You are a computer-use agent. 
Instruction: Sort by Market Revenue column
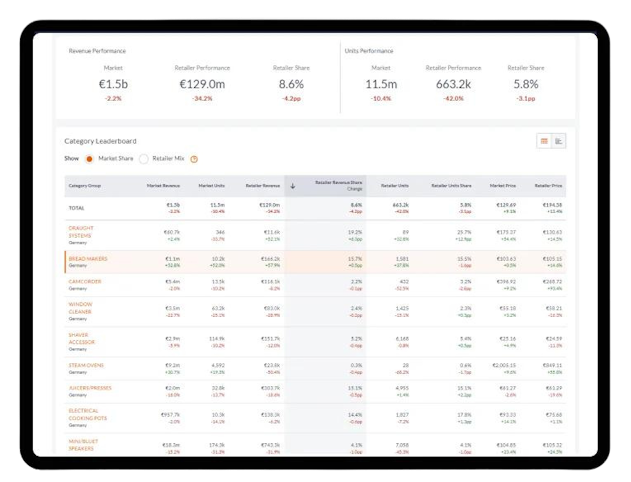162,185
